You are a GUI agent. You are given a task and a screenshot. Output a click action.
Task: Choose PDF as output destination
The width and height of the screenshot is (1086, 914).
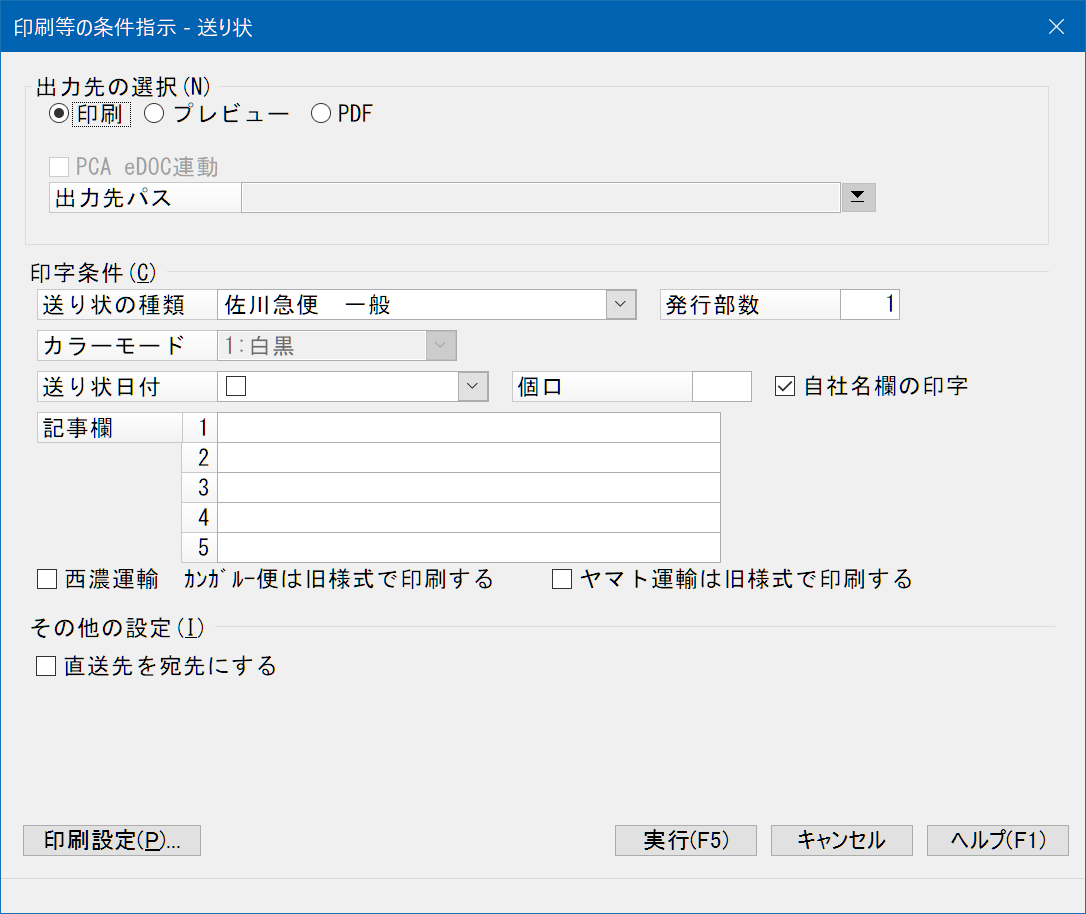pyautogui.click(x=321, y=114)
